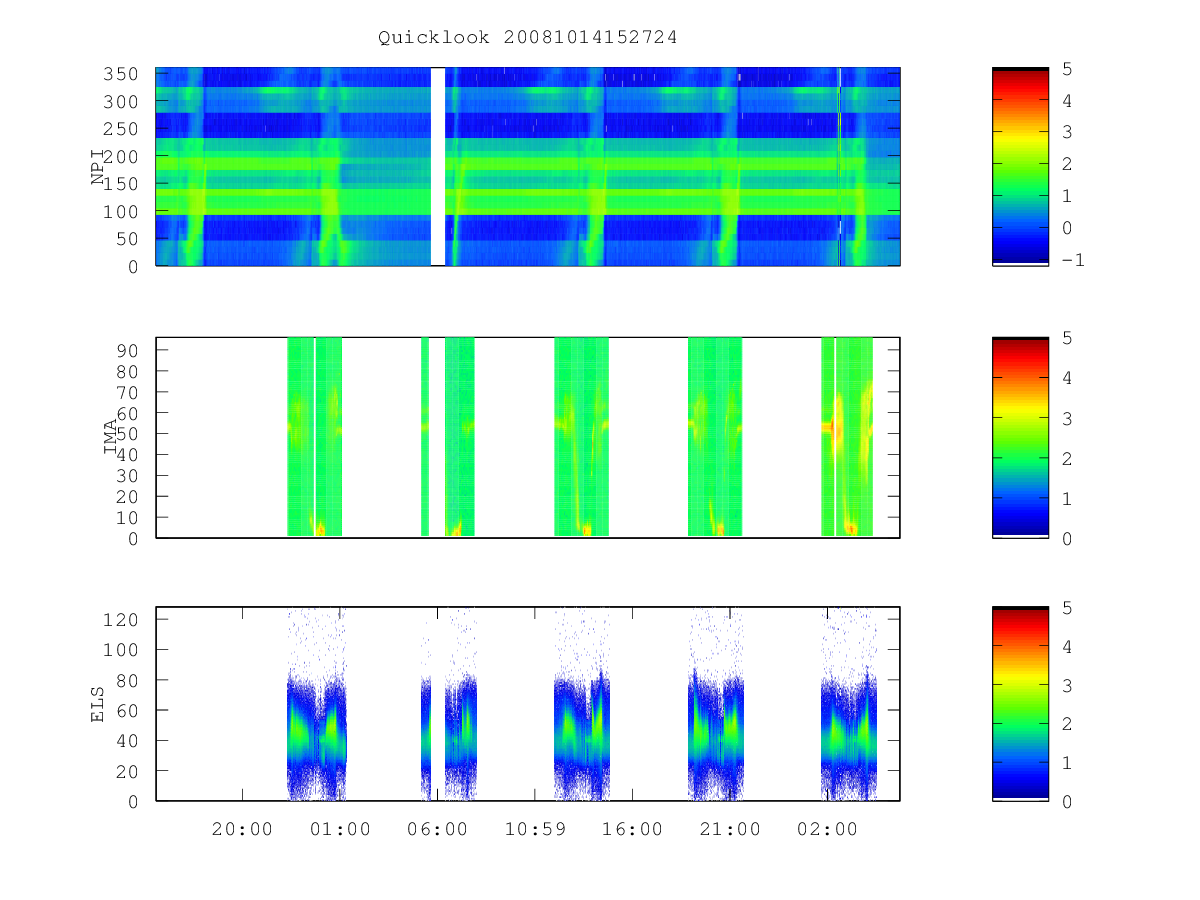Click the 150 tick on NPI axis

pyautogui.click(x=122, y=184)
